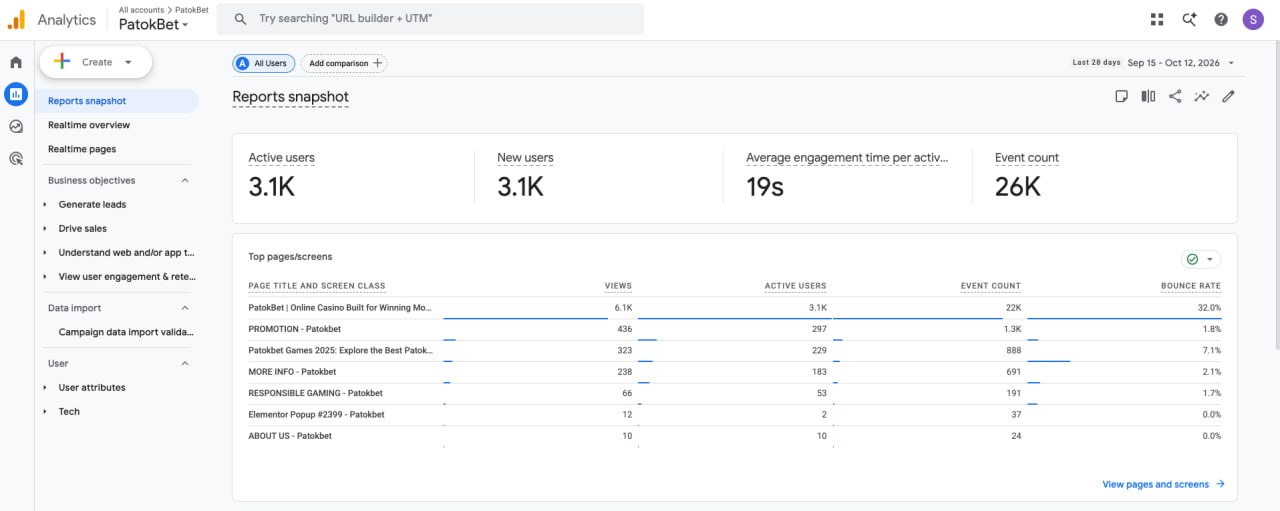Click the Add comparison button
1280x511 pixels.
coord(344,63)
